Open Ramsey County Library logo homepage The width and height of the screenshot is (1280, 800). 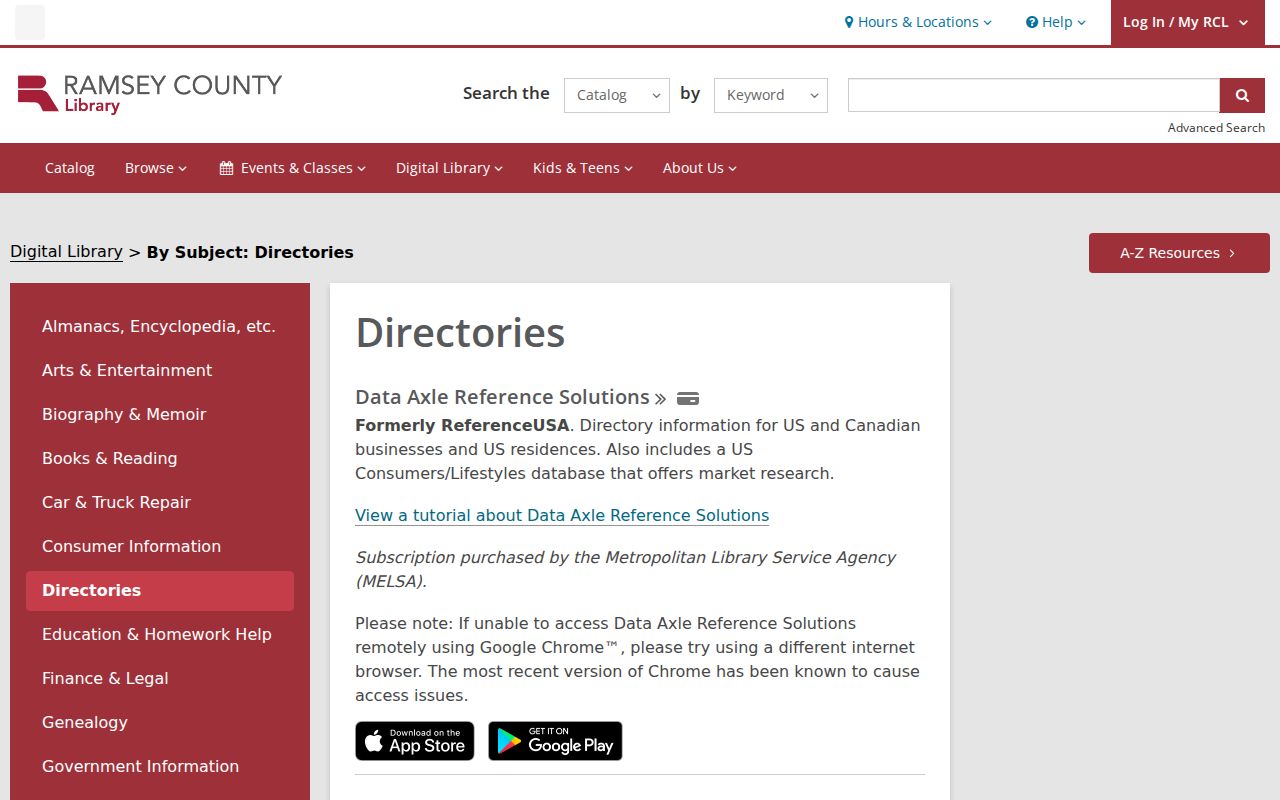point(150,94)
